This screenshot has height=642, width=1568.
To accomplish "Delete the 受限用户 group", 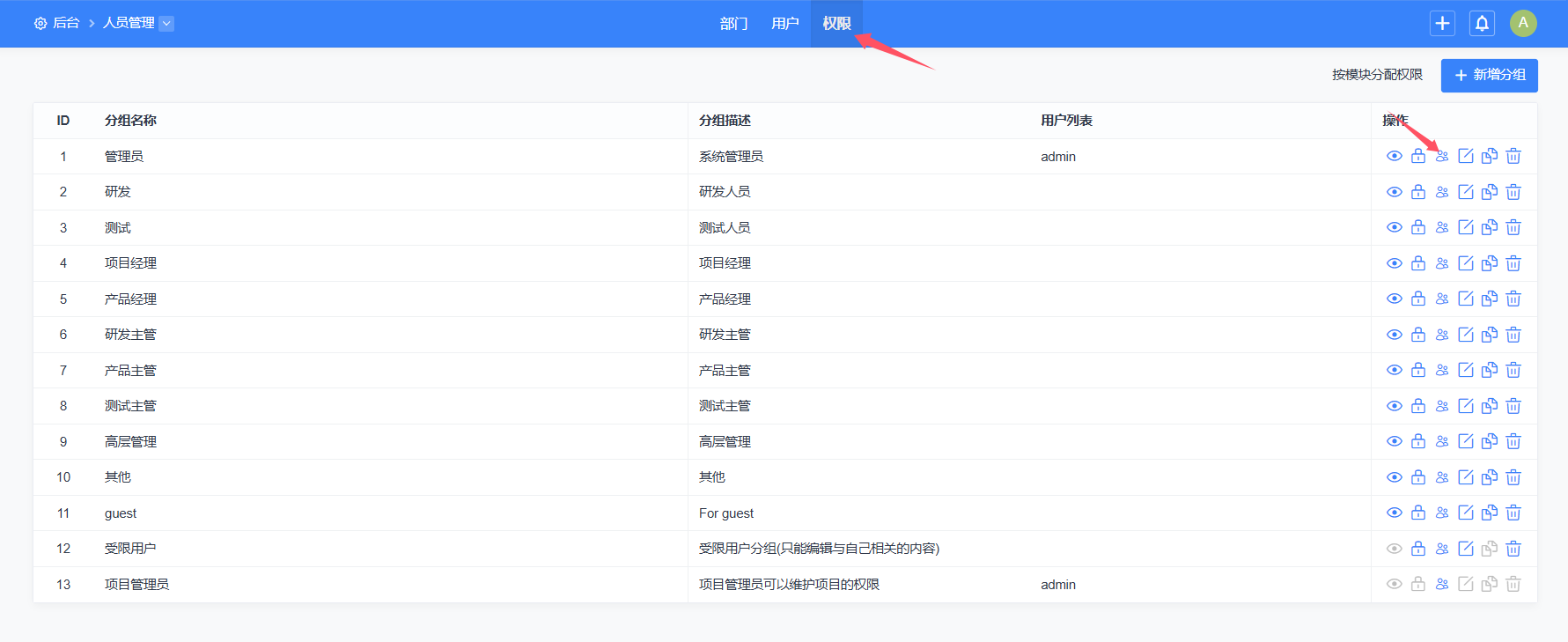I will pos(1513,549).
